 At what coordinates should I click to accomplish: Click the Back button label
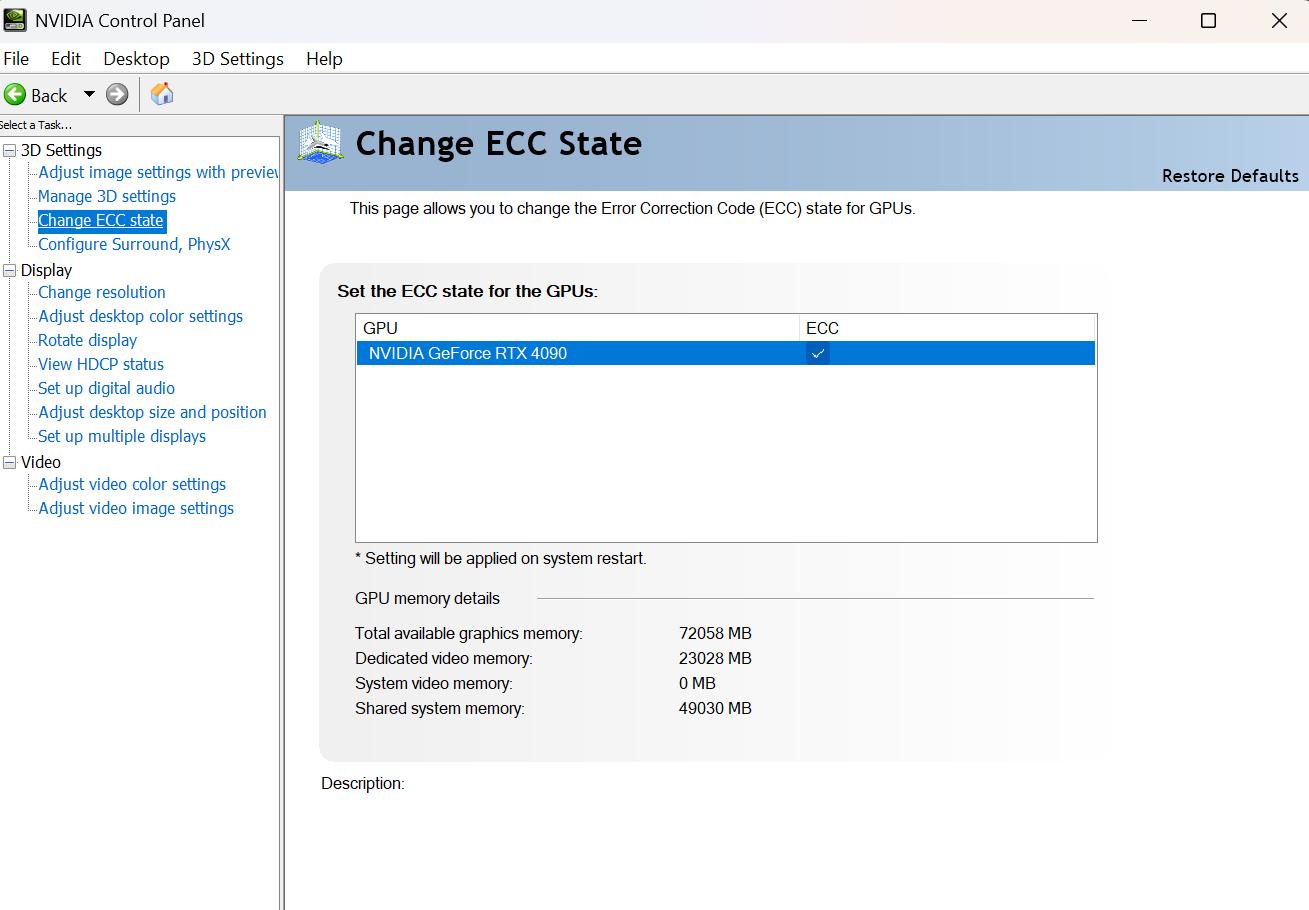pyautogui.click(x=49, y=96)
